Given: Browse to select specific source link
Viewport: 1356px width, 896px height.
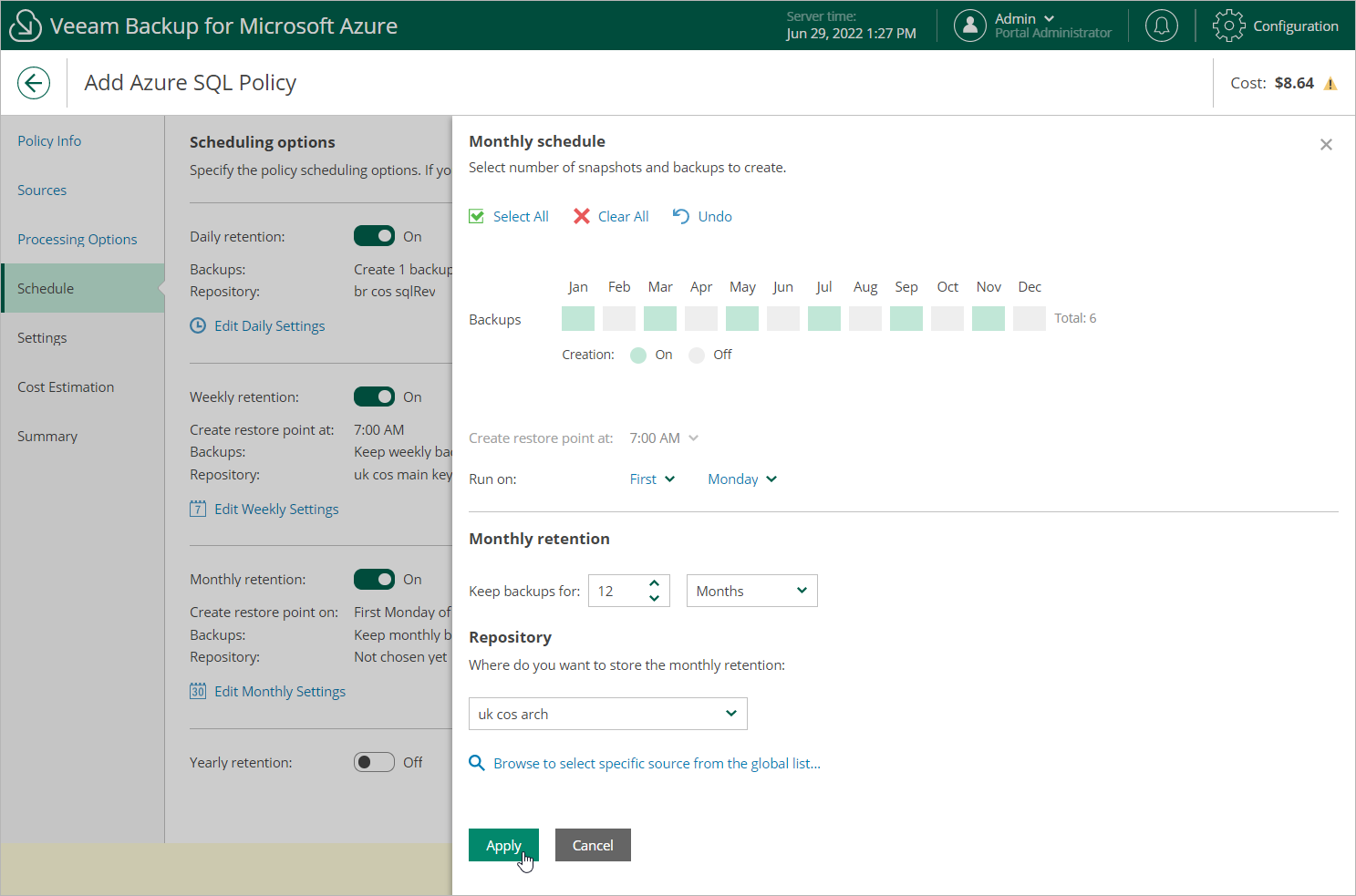Looking at the screenshot, I should coord(657,763).
